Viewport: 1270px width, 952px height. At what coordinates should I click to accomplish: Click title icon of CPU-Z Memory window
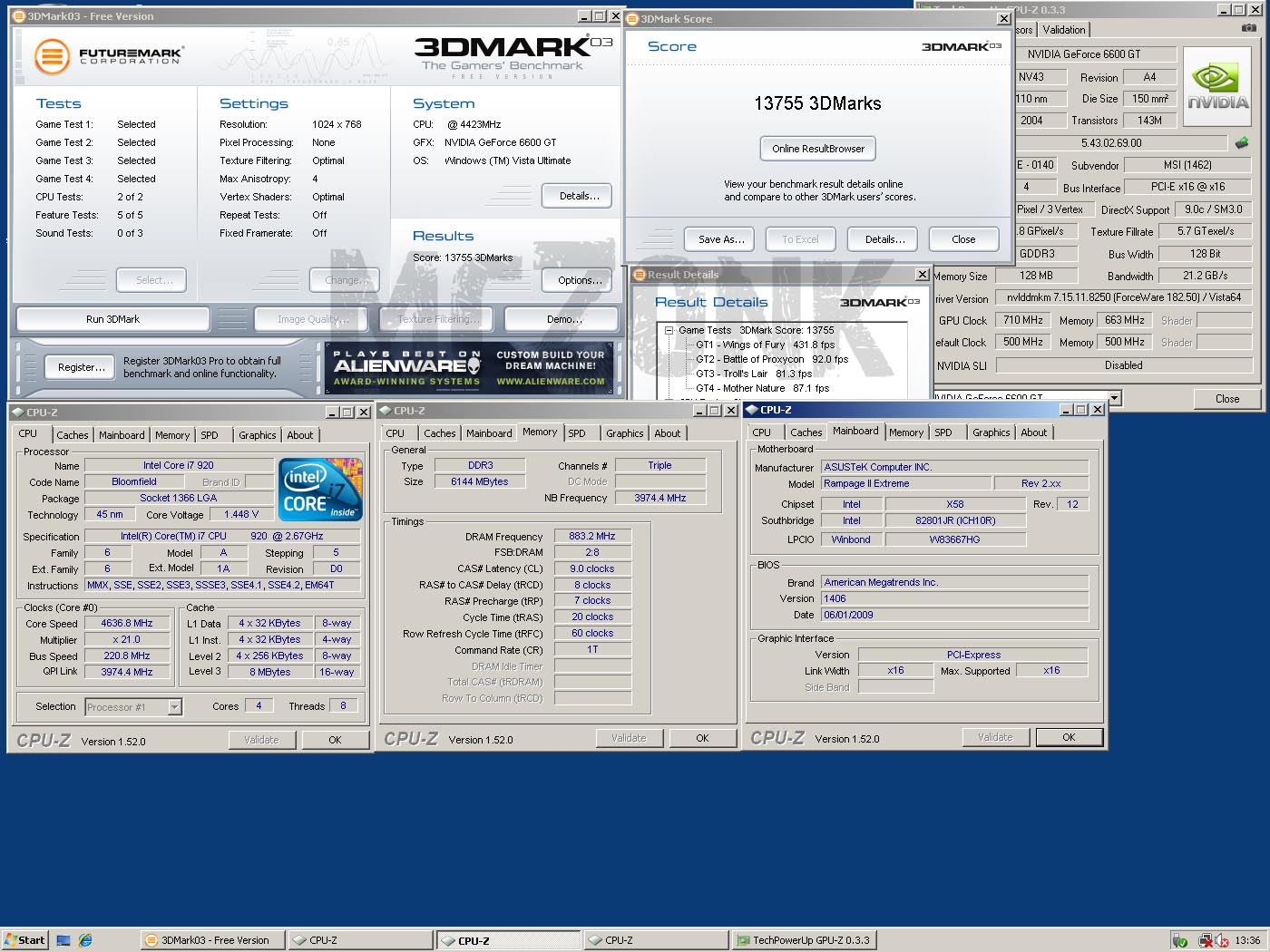[386, 411]
